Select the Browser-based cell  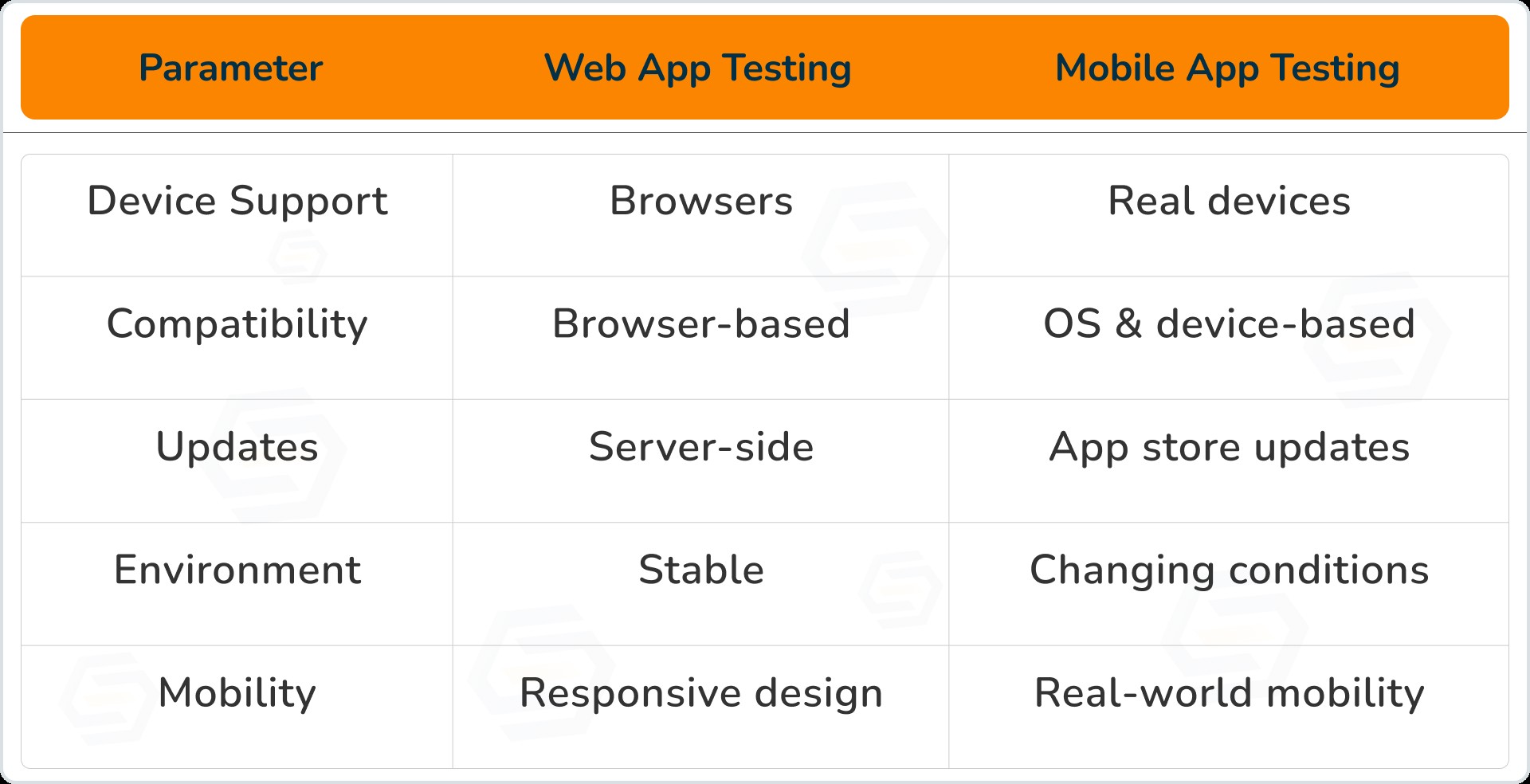[x=701, y=324]
